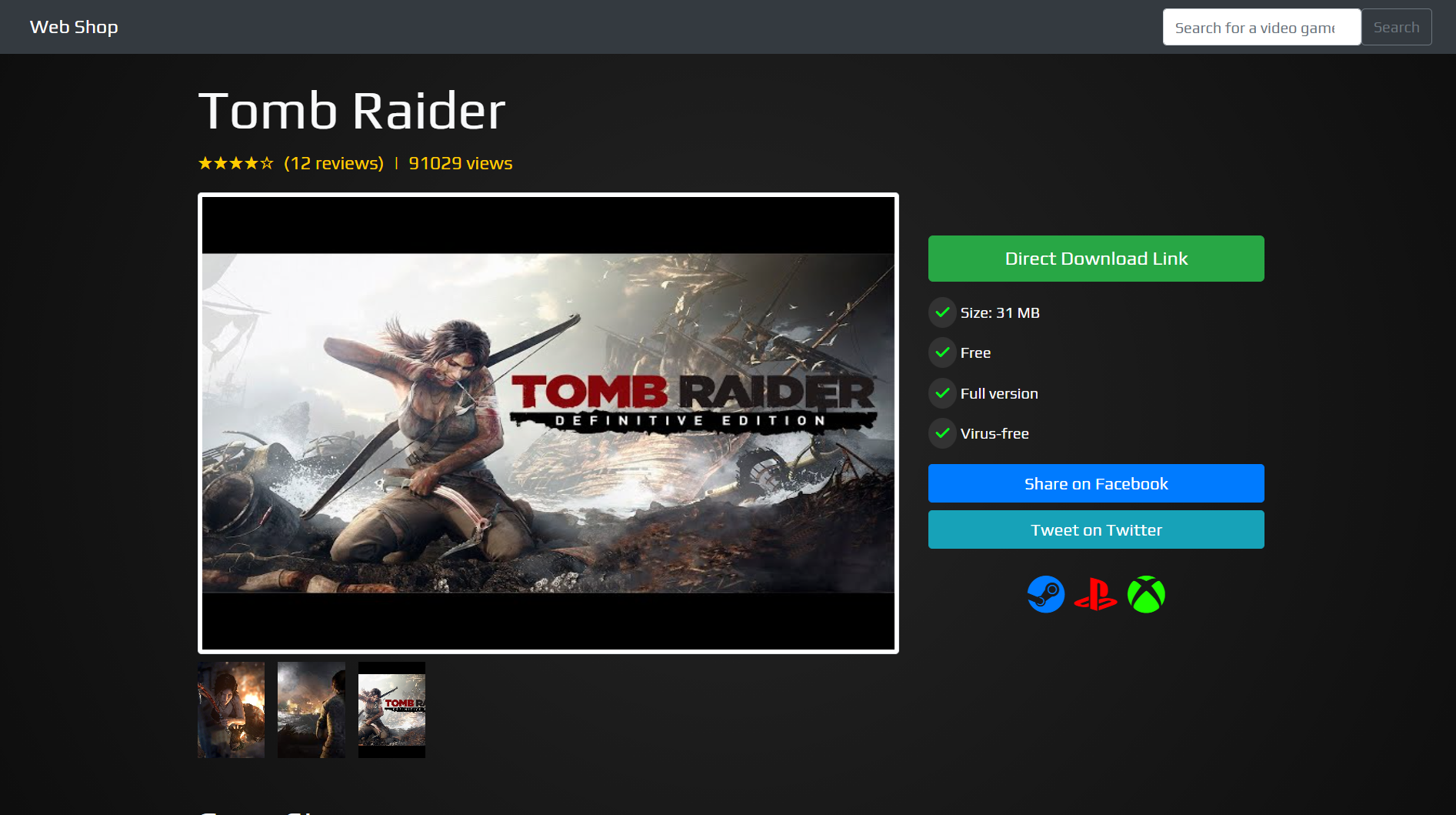Click the PlayStation platform icon

(1095, 595)
